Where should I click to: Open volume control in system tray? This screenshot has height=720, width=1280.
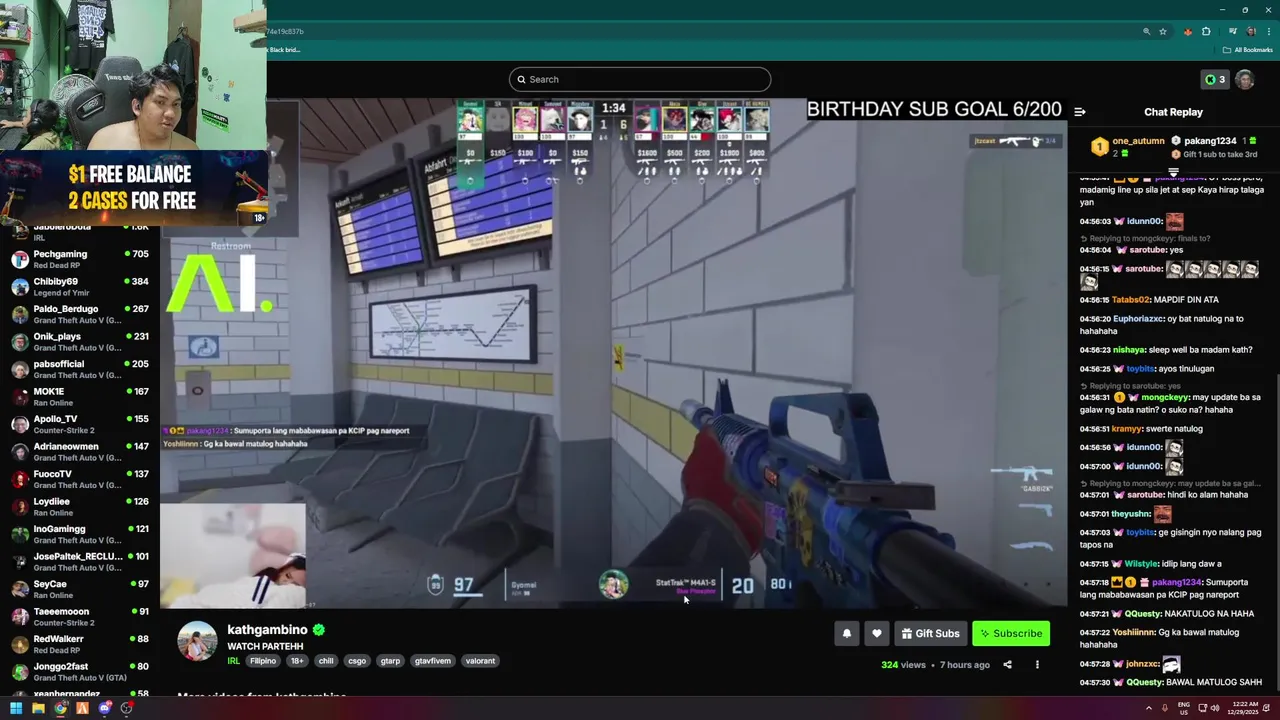coord(1215,708)
